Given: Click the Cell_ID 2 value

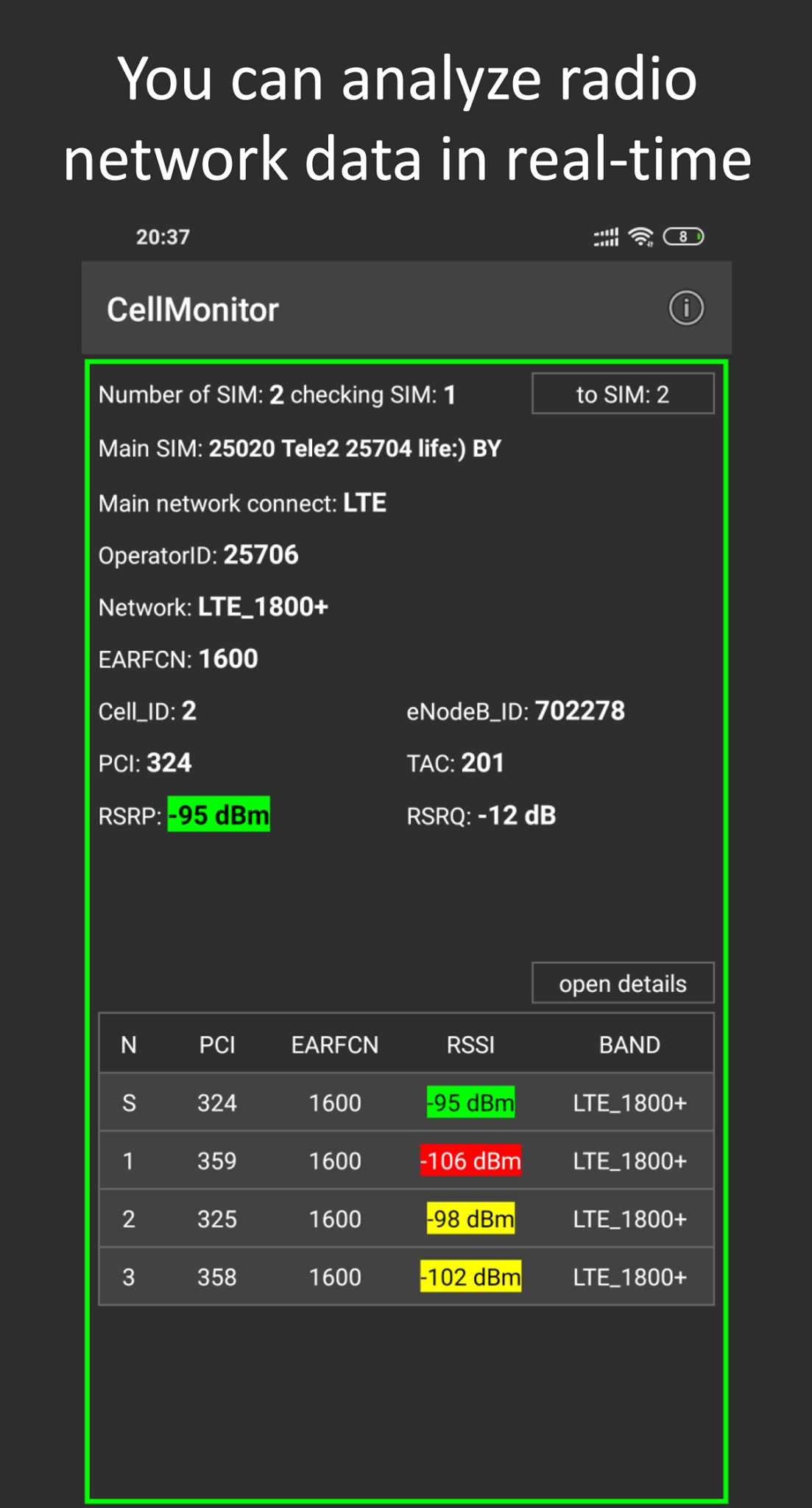Looking at the screenshot, I should [x=188, y=711].
